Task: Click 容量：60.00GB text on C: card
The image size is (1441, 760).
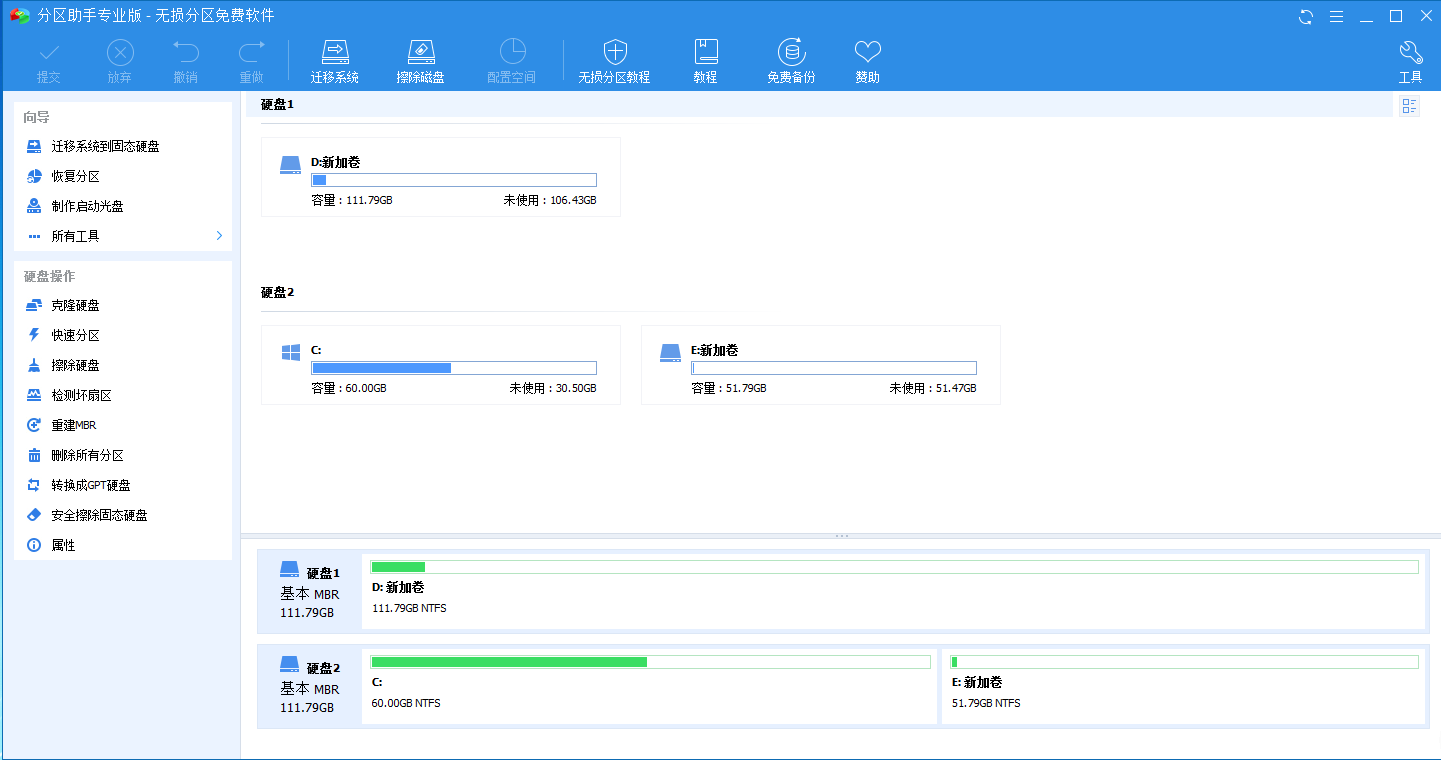Action: click(349, 388)
